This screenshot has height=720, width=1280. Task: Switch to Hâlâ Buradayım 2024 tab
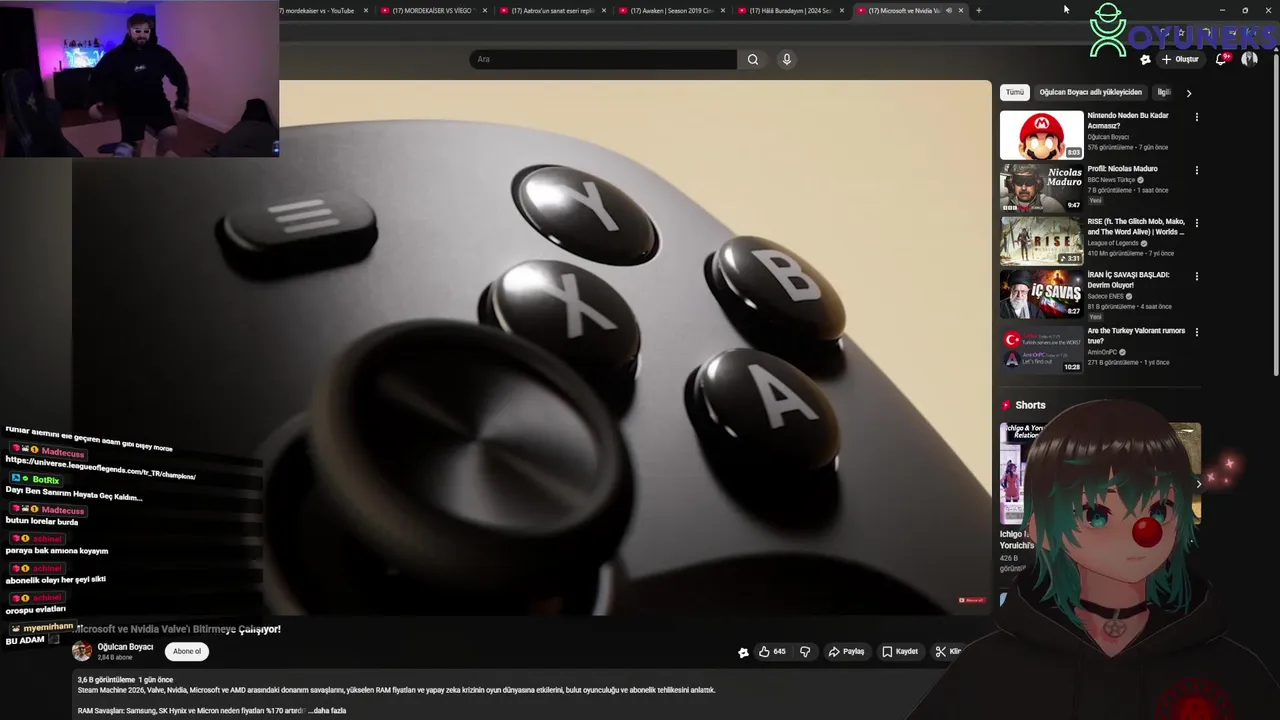[790, 11]
